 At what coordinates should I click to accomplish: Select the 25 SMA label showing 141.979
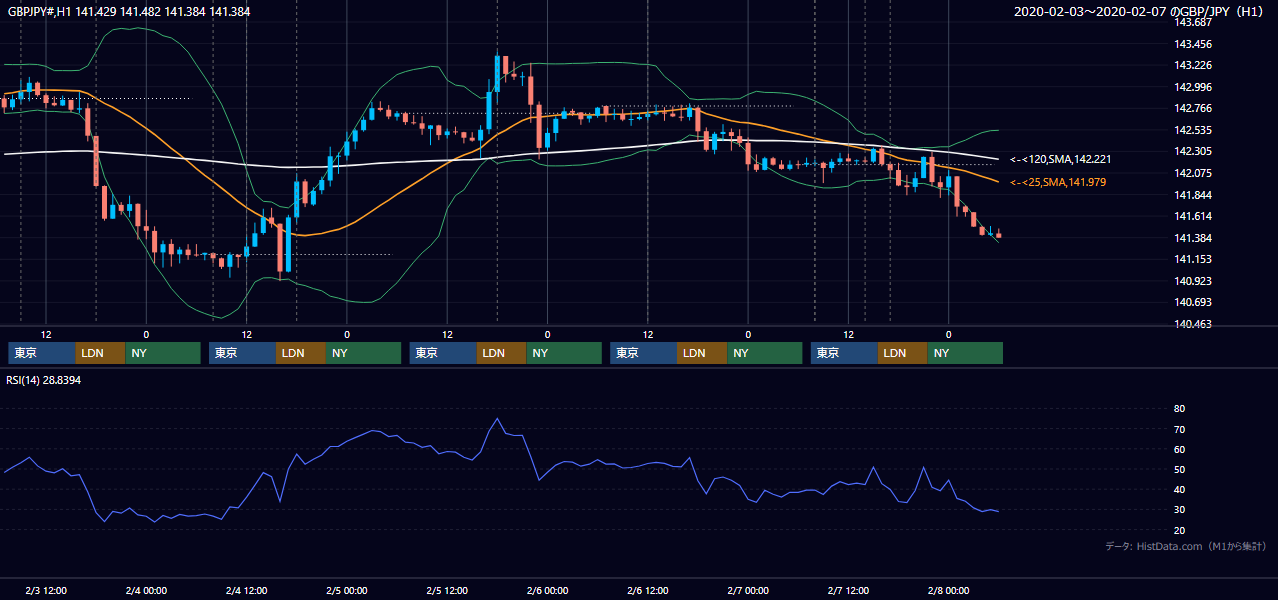tap(1057, 182)
